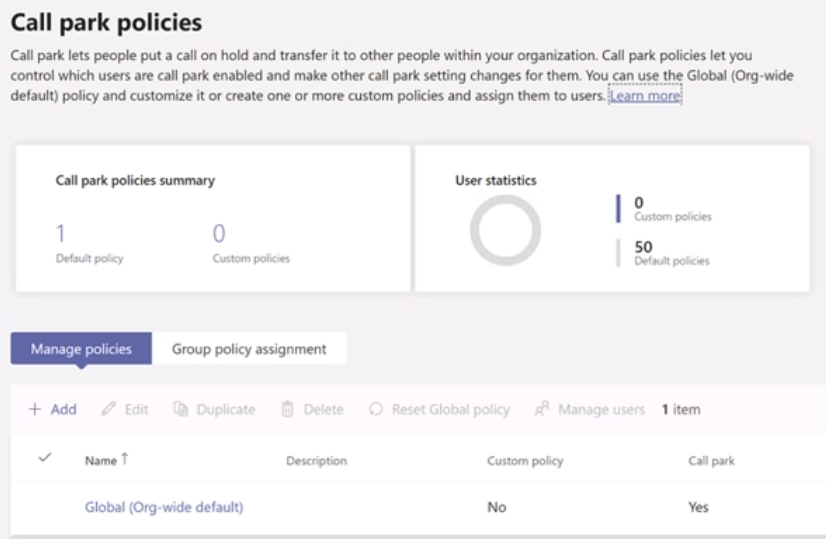The height and width of the screenshot is (539, 826).
Task: Click the Call park policies summary heading
Action: point(135,180)
